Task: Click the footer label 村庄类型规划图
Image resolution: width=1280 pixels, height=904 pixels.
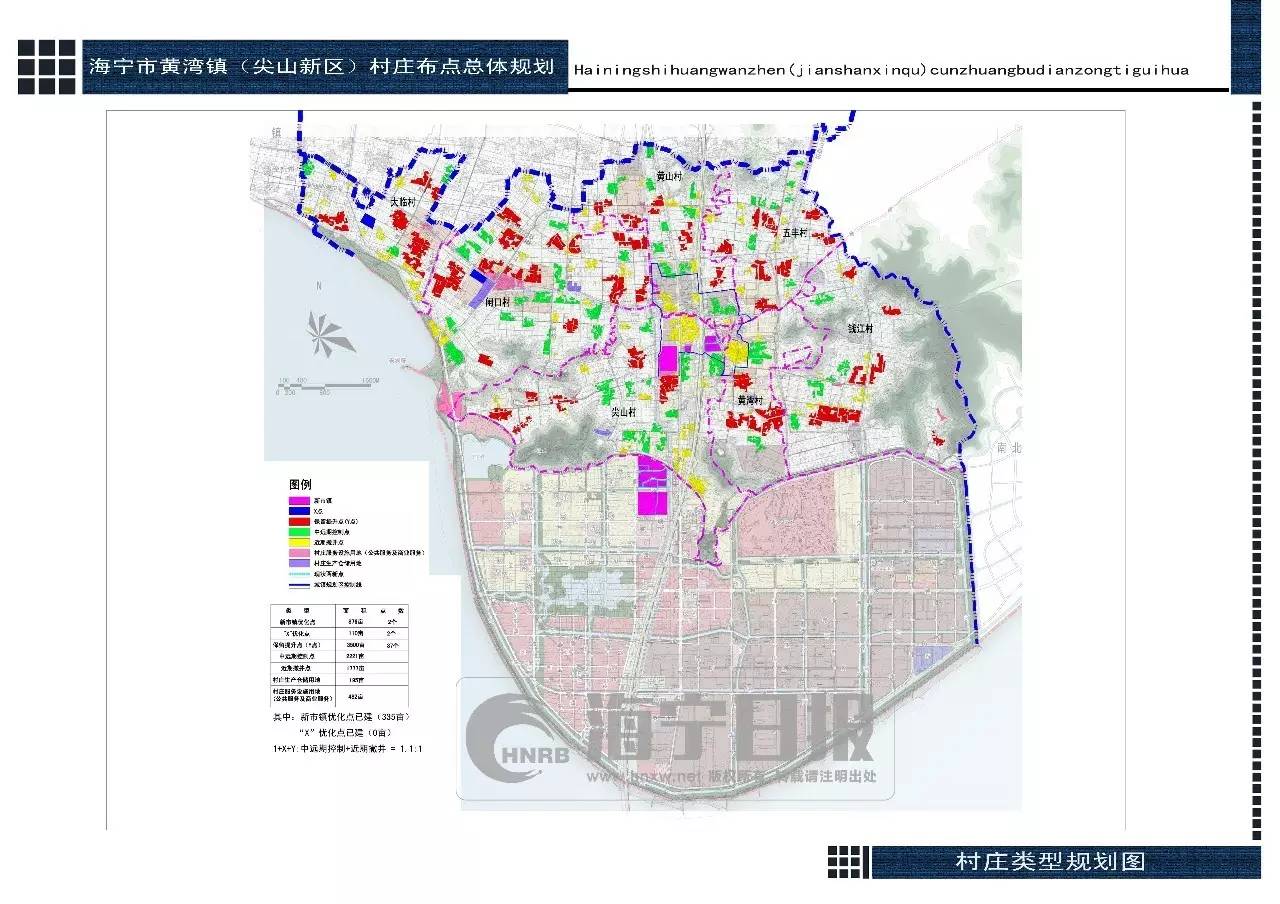Action: 1050,862
